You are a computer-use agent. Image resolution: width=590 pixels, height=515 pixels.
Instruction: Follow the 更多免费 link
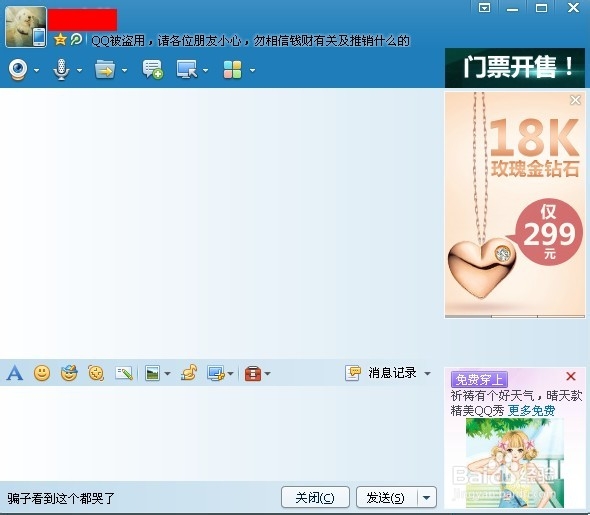(x=532, y=410)
